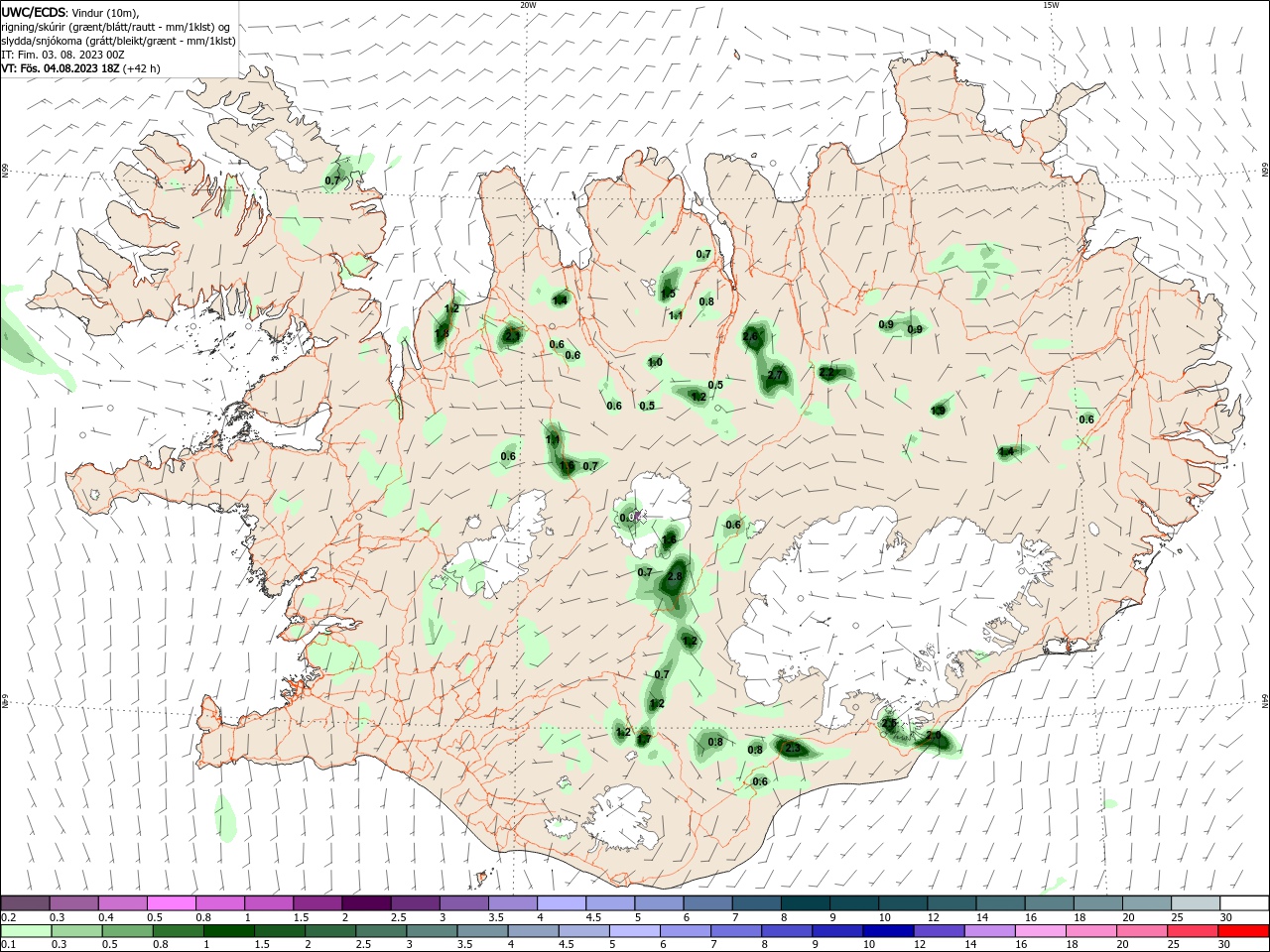
Task: Click the 2.1 precipitation value on map
Action: (x=512, y=337)
